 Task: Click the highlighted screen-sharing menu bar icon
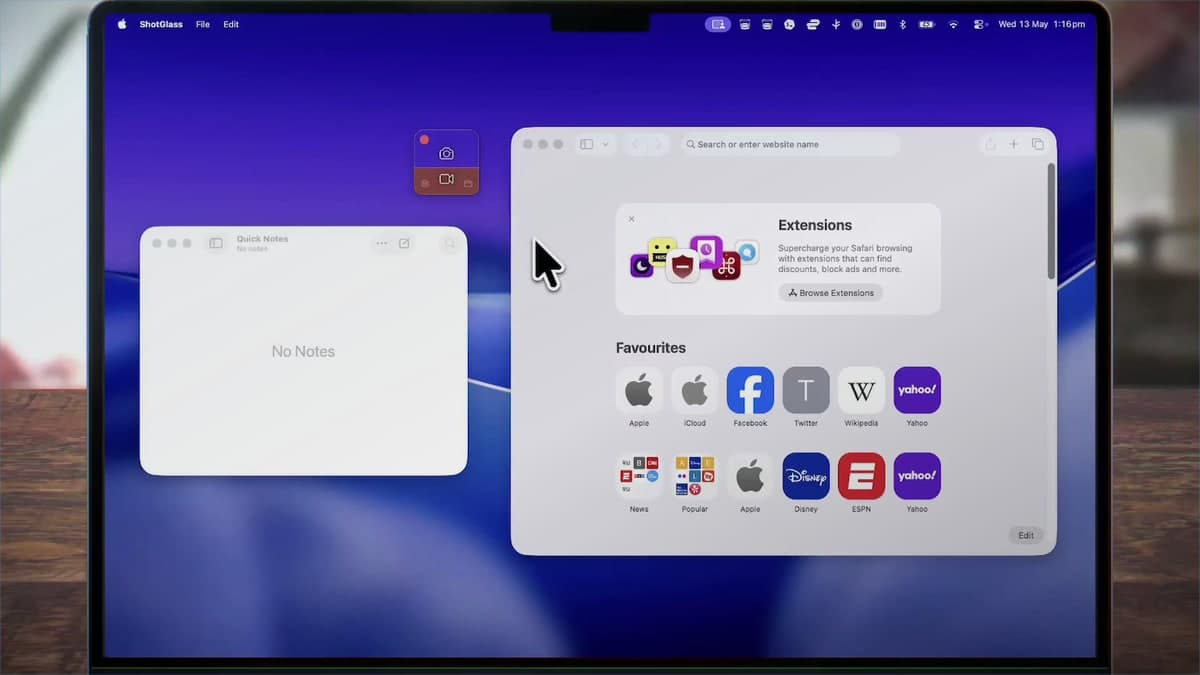click(x=718, y=24)
